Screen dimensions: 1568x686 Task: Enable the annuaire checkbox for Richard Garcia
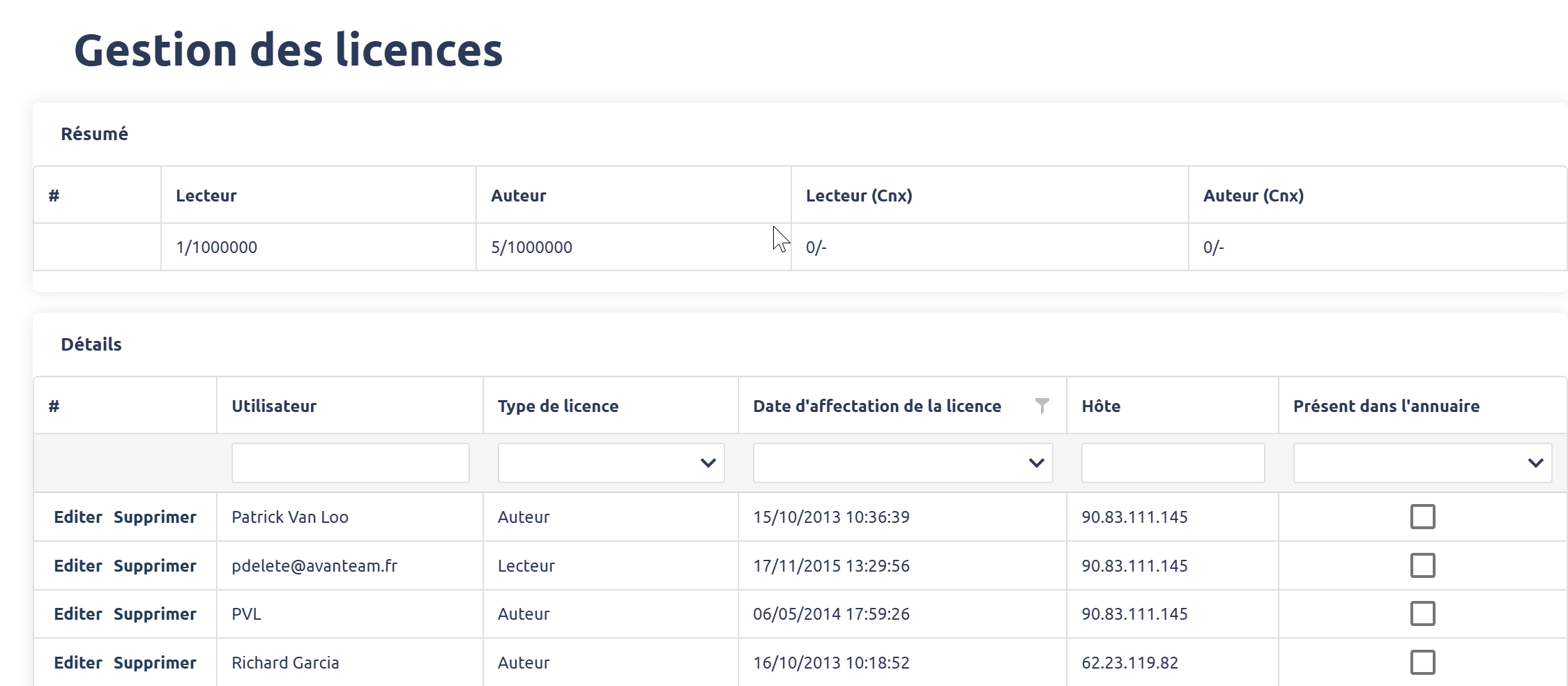[1422, 662]
